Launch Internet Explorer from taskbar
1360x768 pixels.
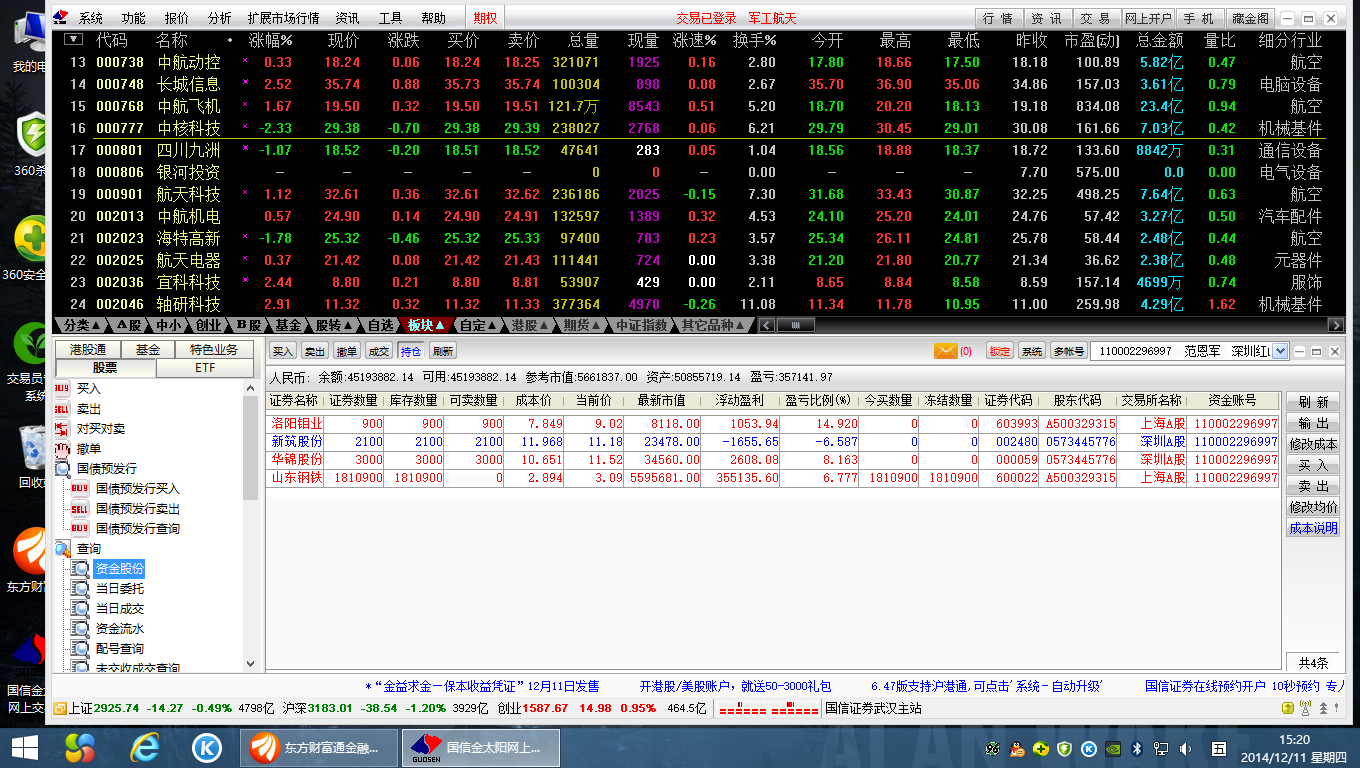point(145,747)
